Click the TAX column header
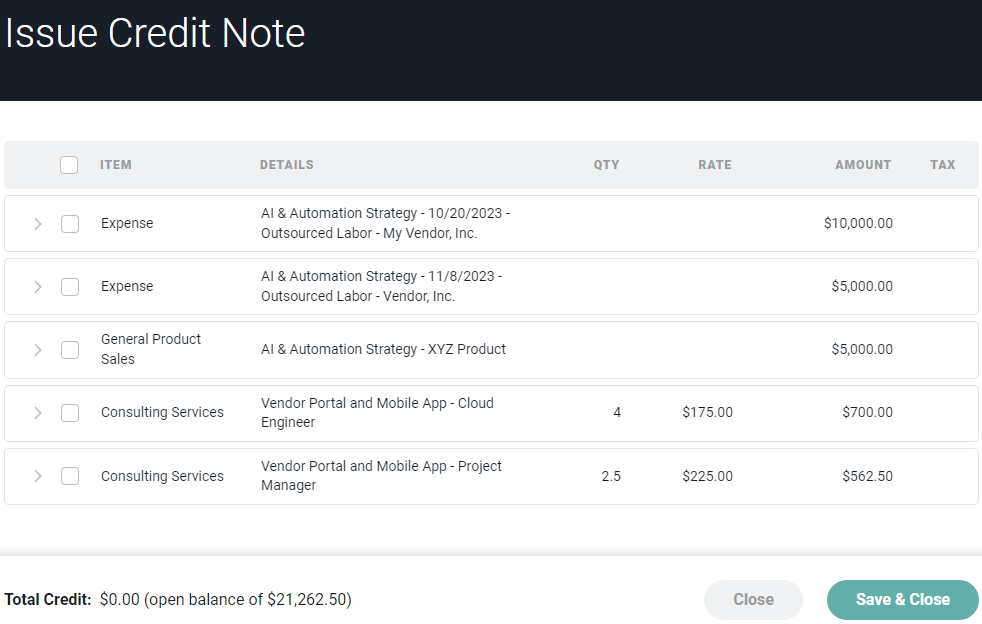 tap(943, 165)
